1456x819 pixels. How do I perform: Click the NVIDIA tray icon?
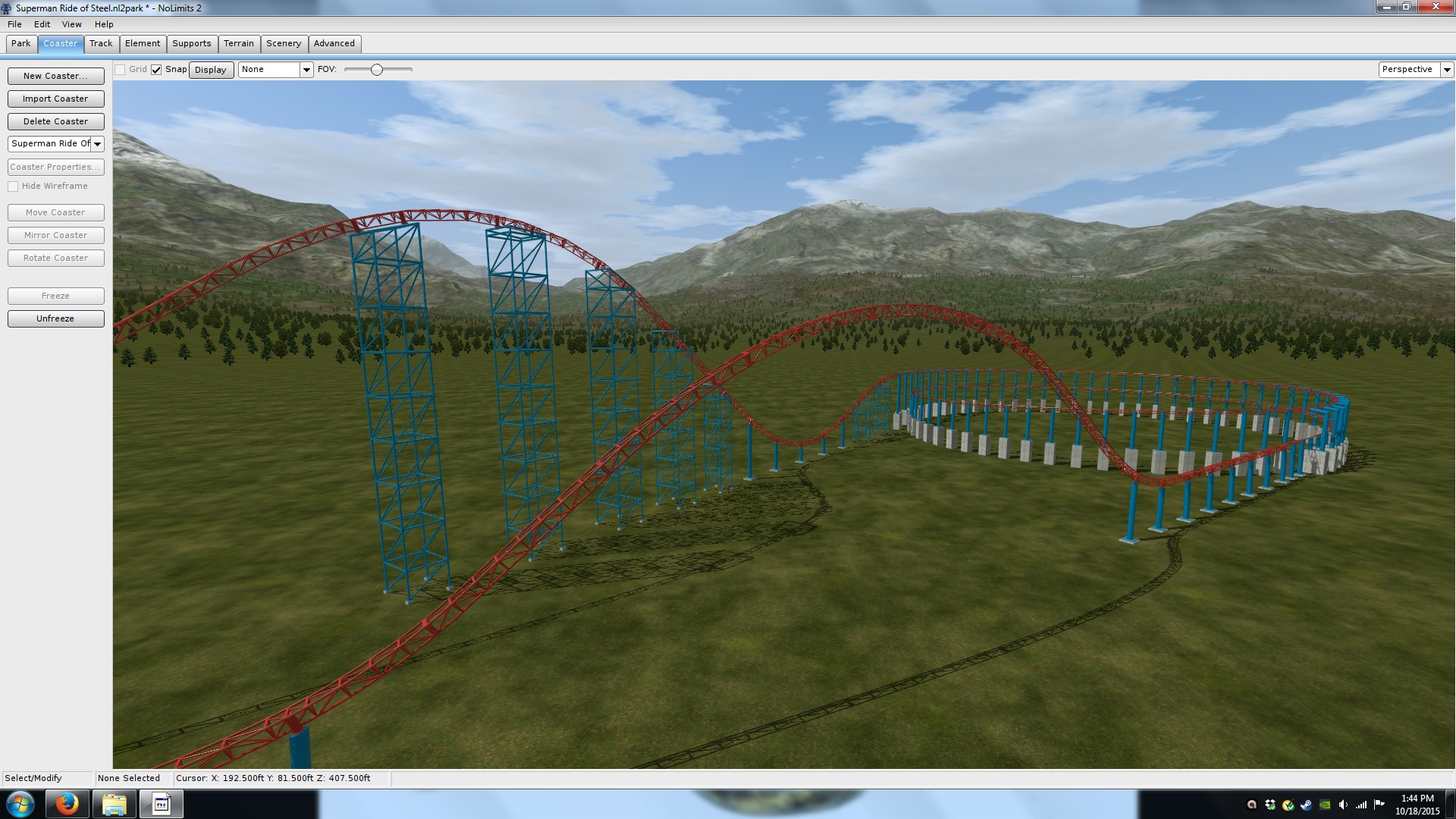click(1325, 805)
